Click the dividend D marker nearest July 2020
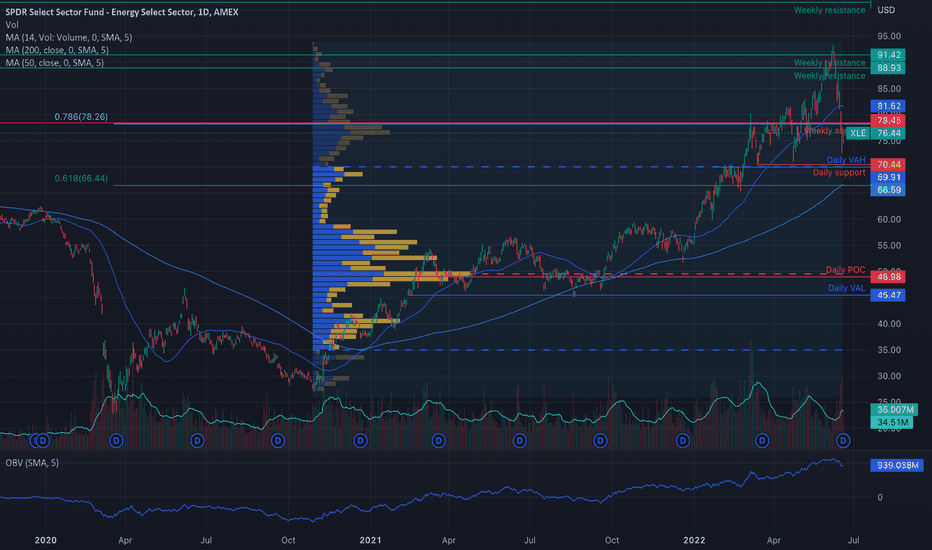The height and width of the screenshot is (550, 932). click(197, 441)
